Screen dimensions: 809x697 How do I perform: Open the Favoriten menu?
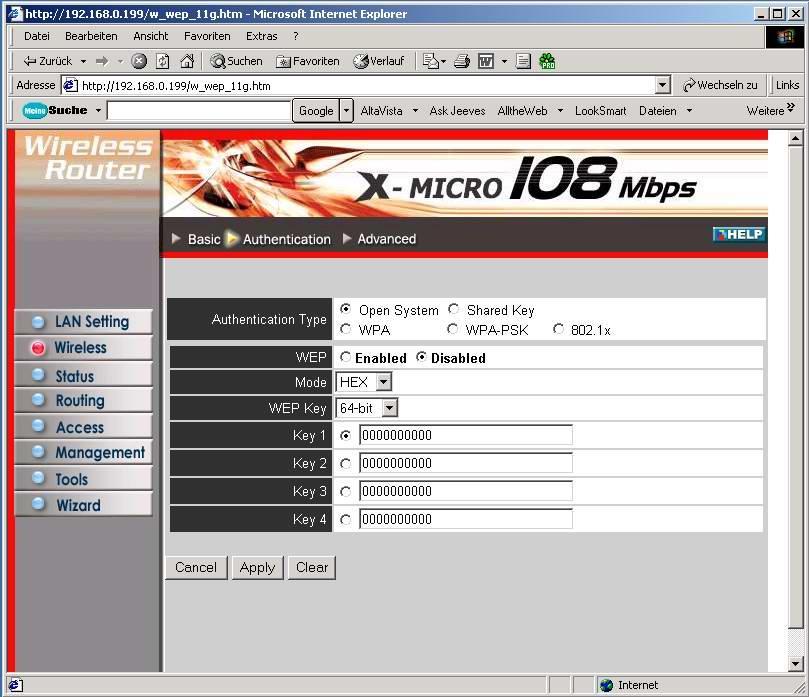(x=207, y=36)
